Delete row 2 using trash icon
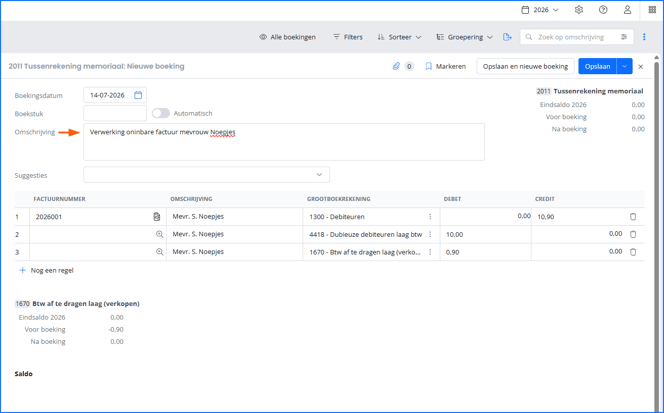This screenshot has width=664, height=413. (633, 234)
